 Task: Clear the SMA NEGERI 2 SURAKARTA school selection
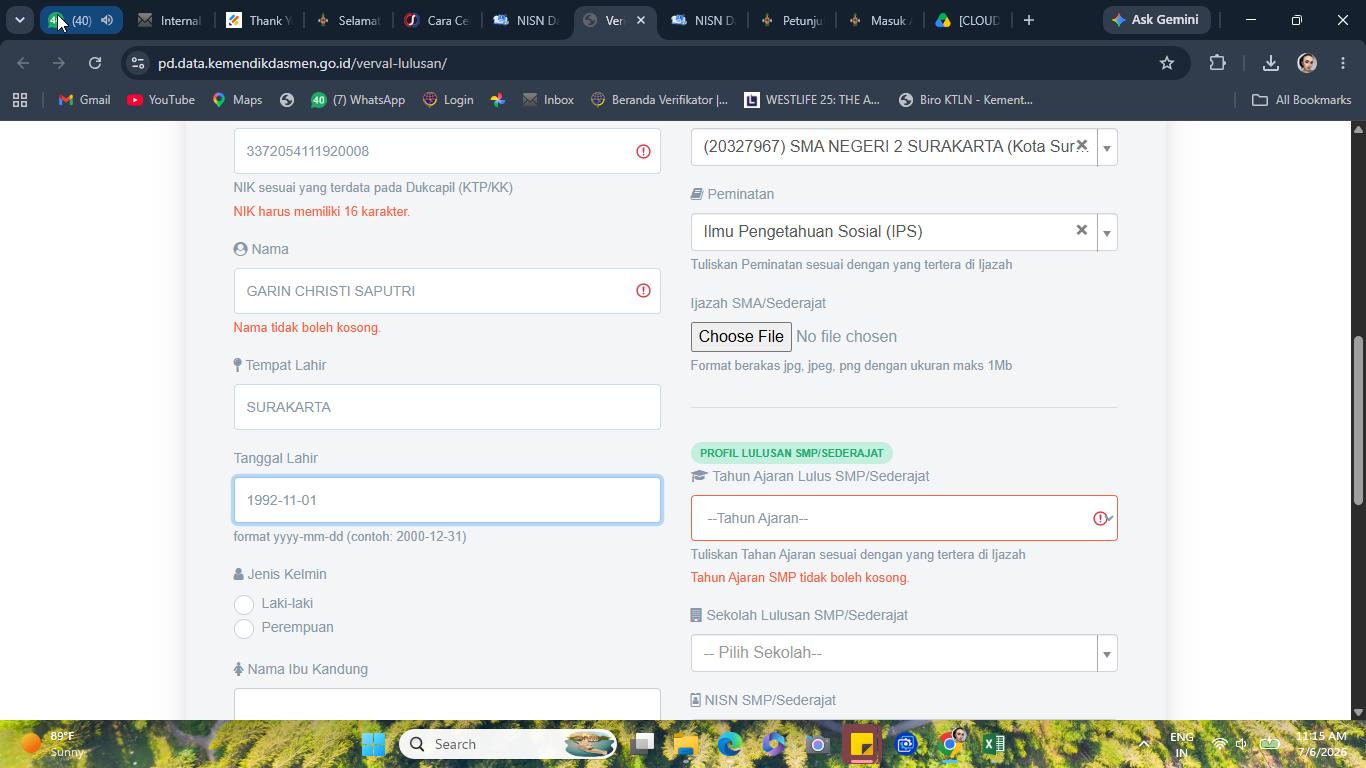(1081, 146)
